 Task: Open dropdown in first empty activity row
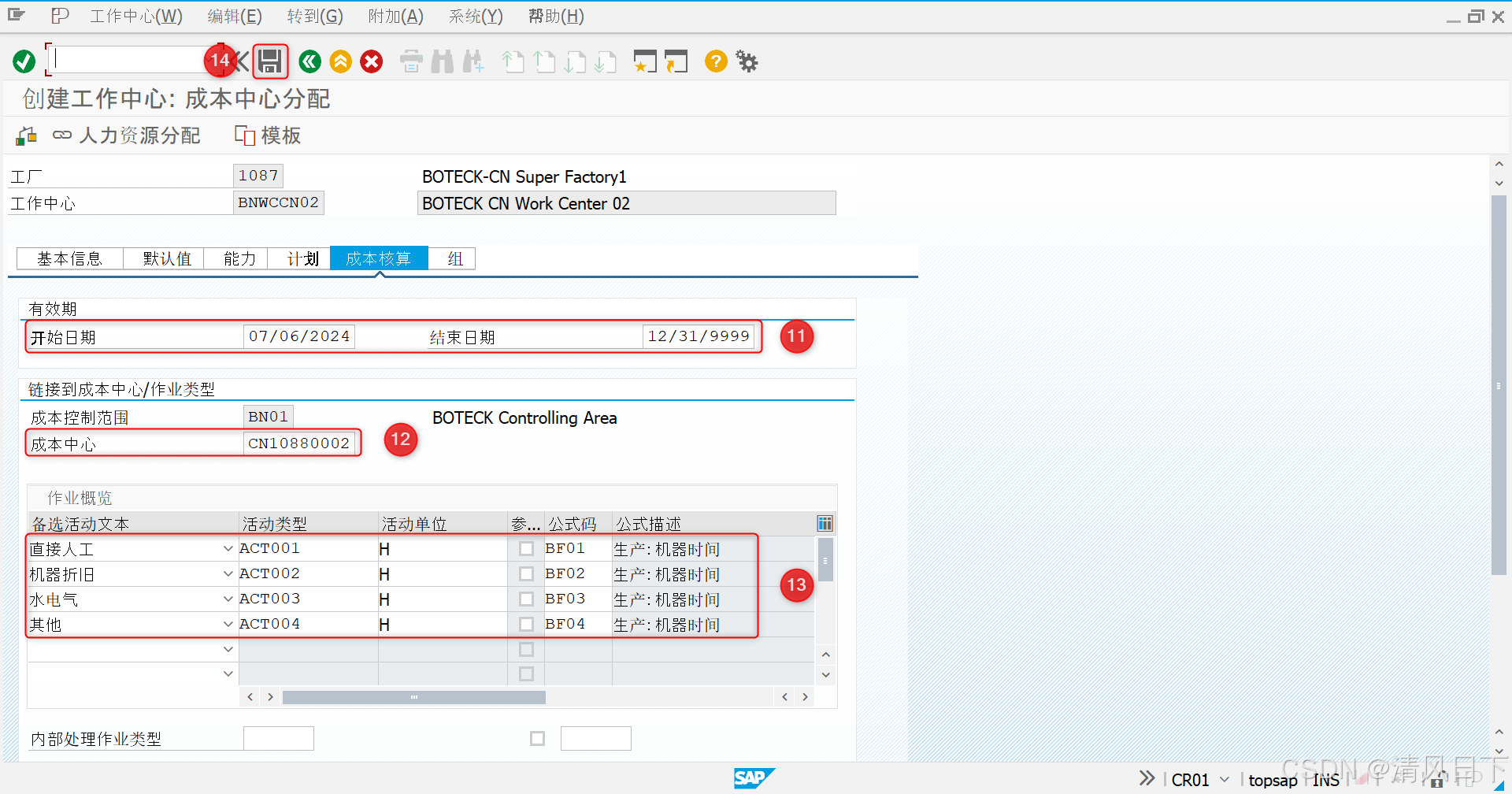(x=228, y=650)
